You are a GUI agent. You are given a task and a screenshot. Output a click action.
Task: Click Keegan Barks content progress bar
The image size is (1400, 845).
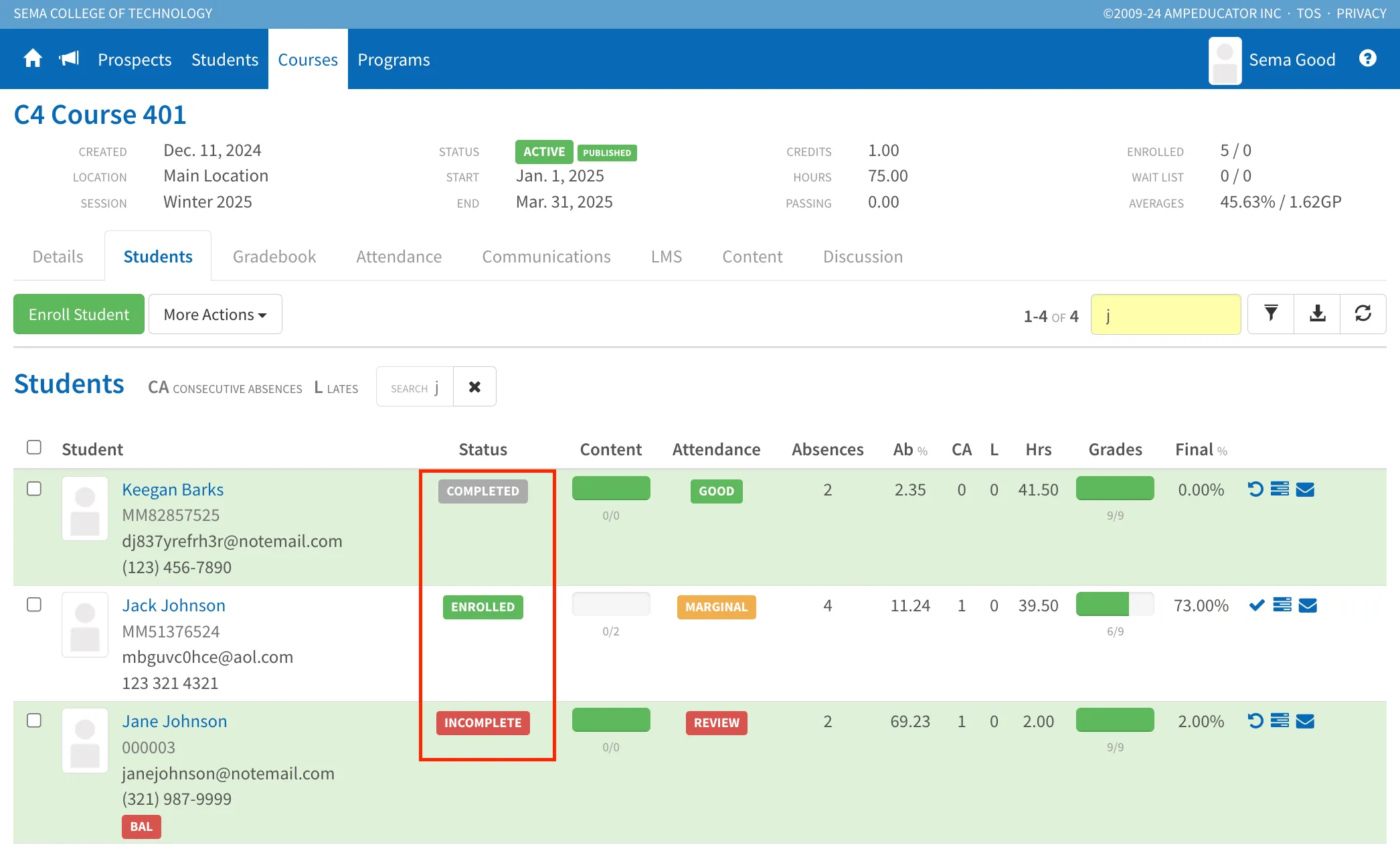point(611,488)
